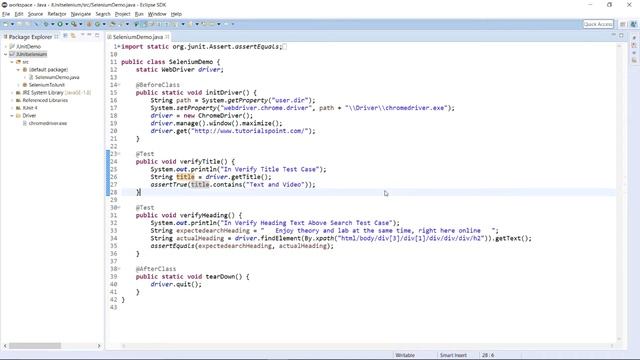Open the Window menu
Screen dimensions: 640x360
[x=157, y=14]
